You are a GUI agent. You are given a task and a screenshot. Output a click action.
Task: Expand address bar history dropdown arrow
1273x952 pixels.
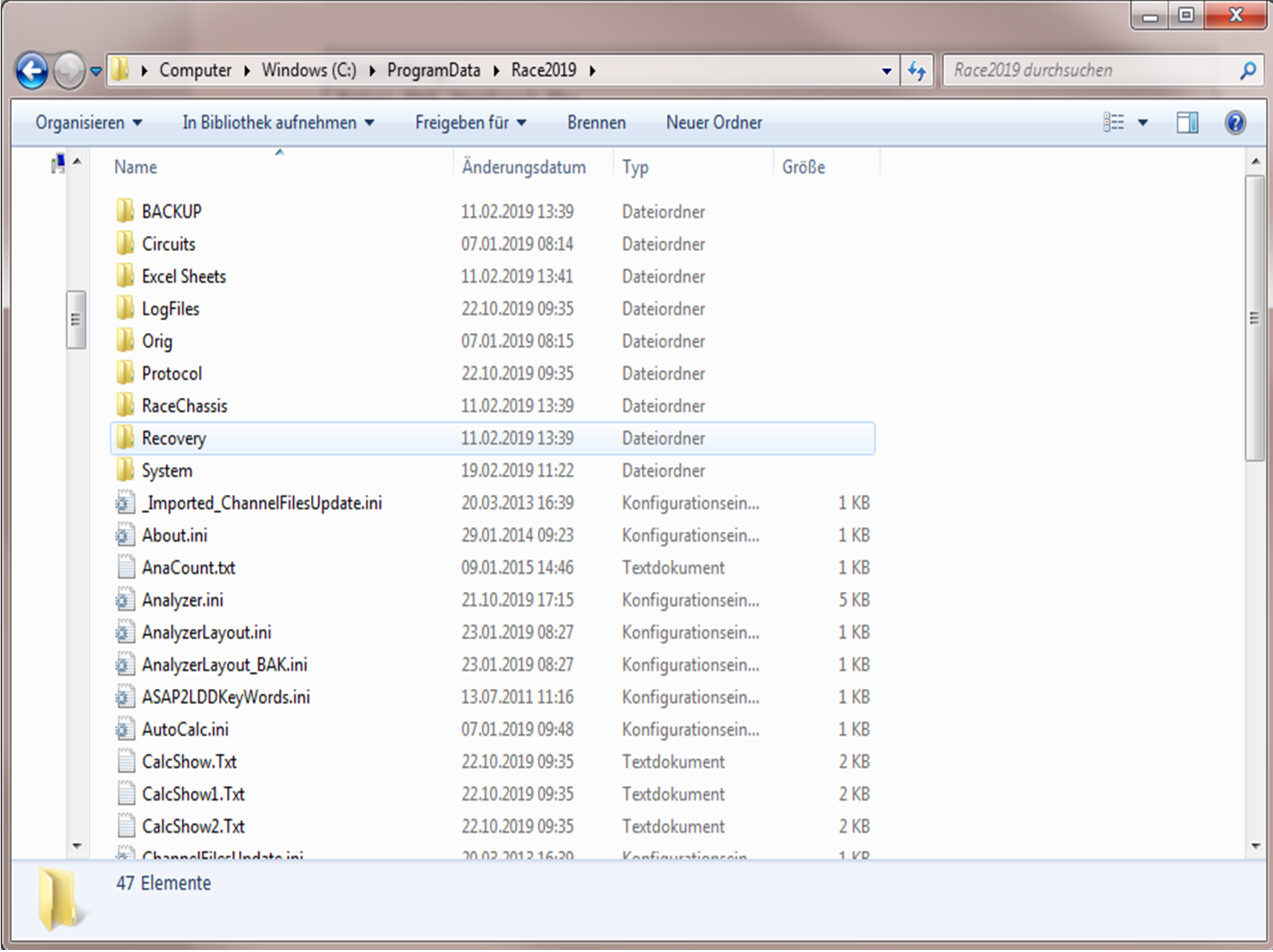[886, 71]
